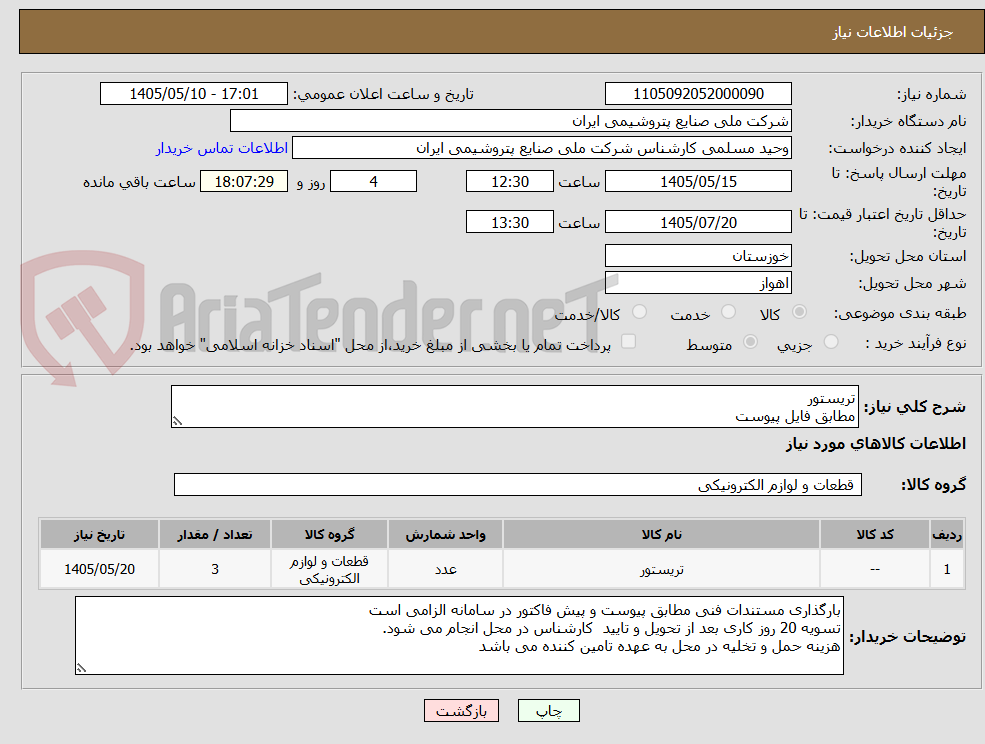Viewport: 985px width, 744px height.
Task: Click the need number field 1105092052000090
Action: (x=698, y=94)
